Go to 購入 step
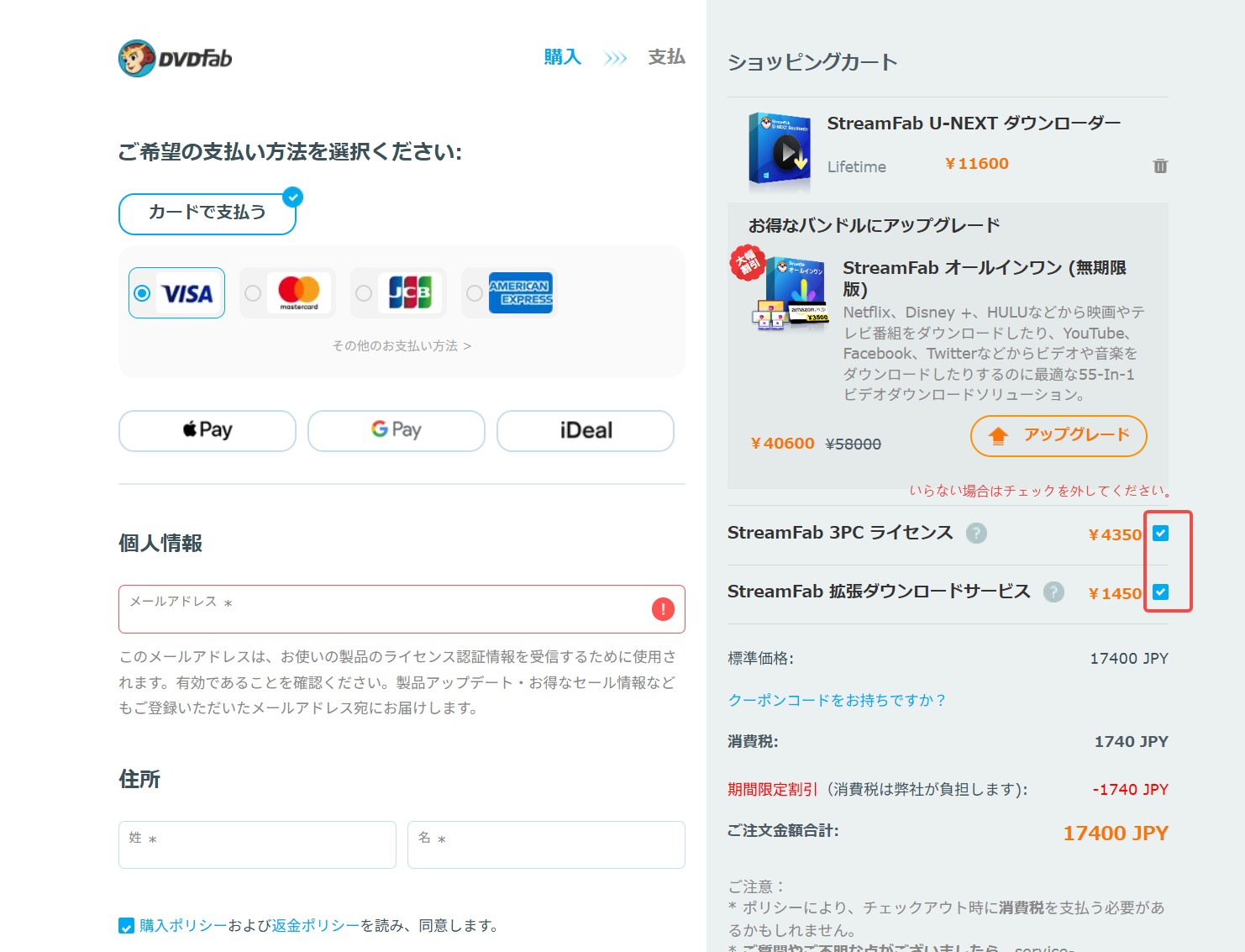This screenshot has width=1245, height=952. pyautogui.click(x=563, y=57)
